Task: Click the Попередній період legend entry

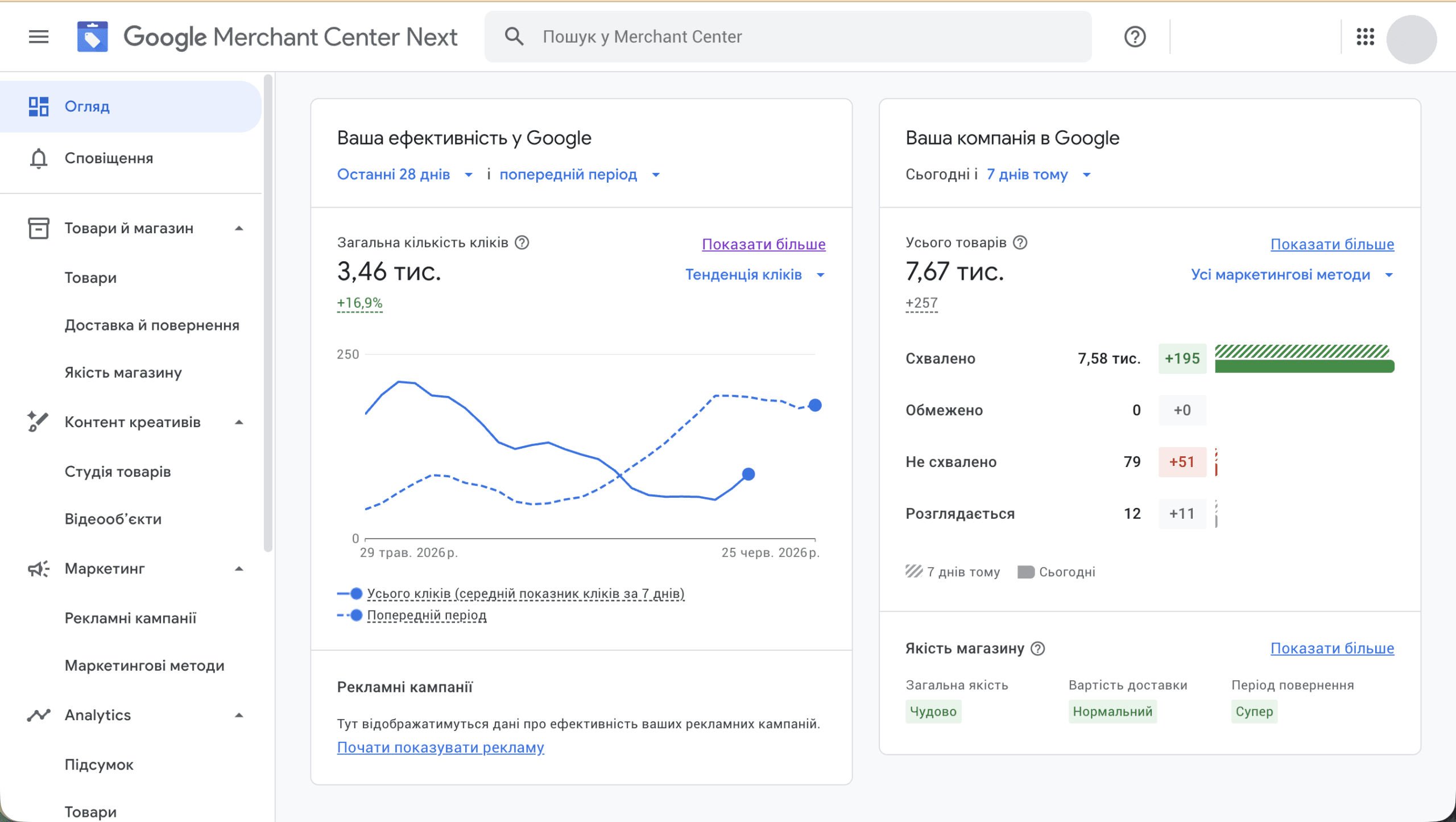Action: tap(412, 616)
